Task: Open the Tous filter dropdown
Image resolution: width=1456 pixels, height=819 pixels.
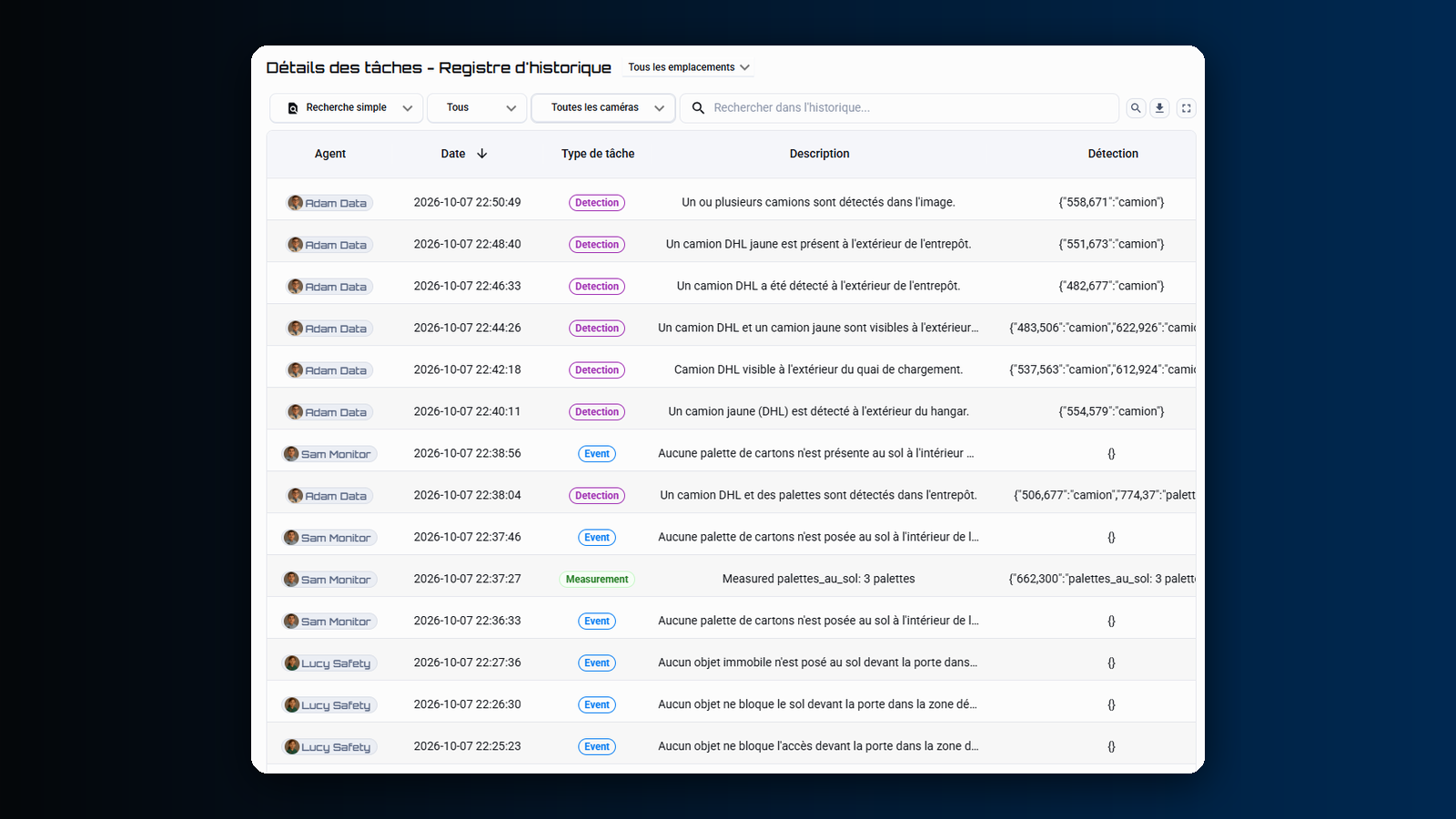Action: pyautogui.click(x=477, y=107)
